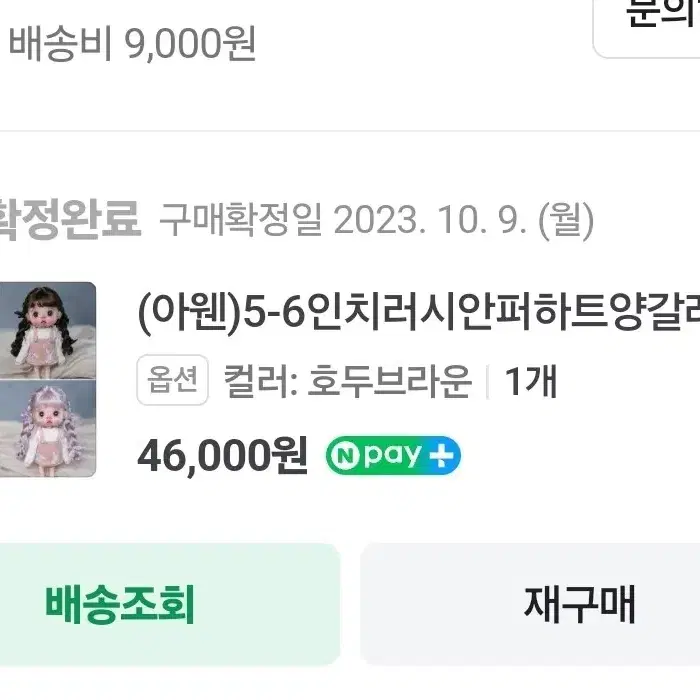The height and width of the screenshot is (700, 700).
Task: Reorder item with the 재구매 button
Action: (530, 605)
